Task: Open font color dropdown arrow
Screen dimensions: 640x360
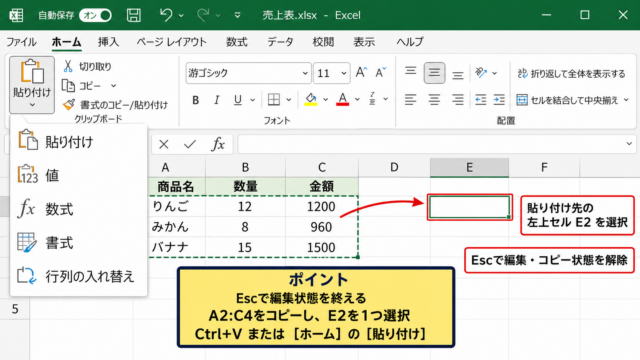Action: (x=357, y=100)
